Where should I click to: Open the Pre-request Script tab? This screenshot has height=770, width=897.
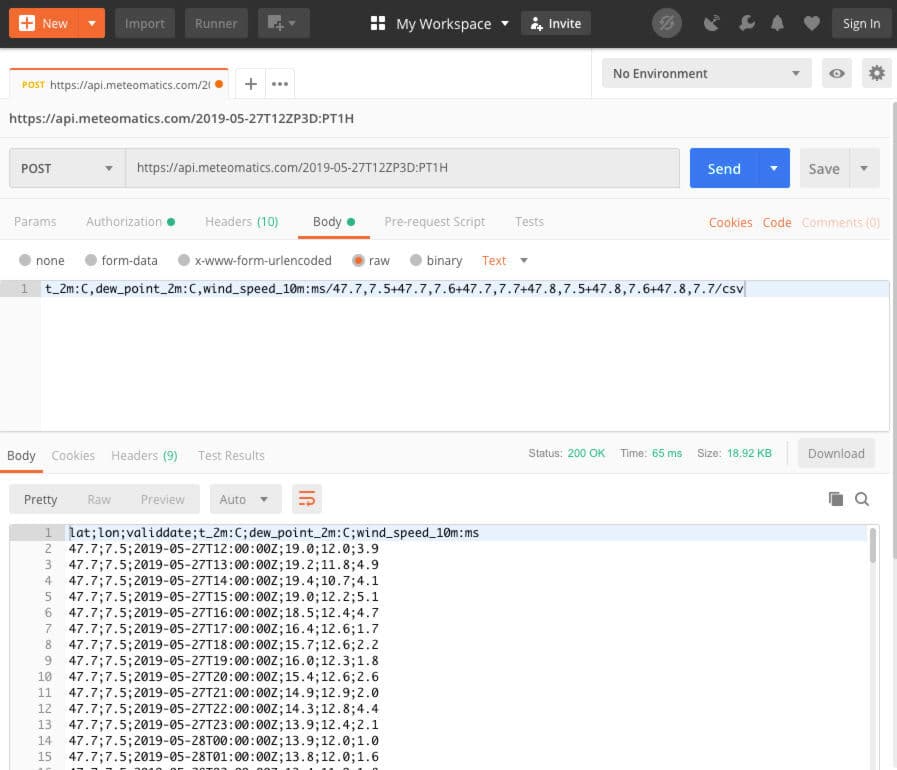tap(434, 221)
